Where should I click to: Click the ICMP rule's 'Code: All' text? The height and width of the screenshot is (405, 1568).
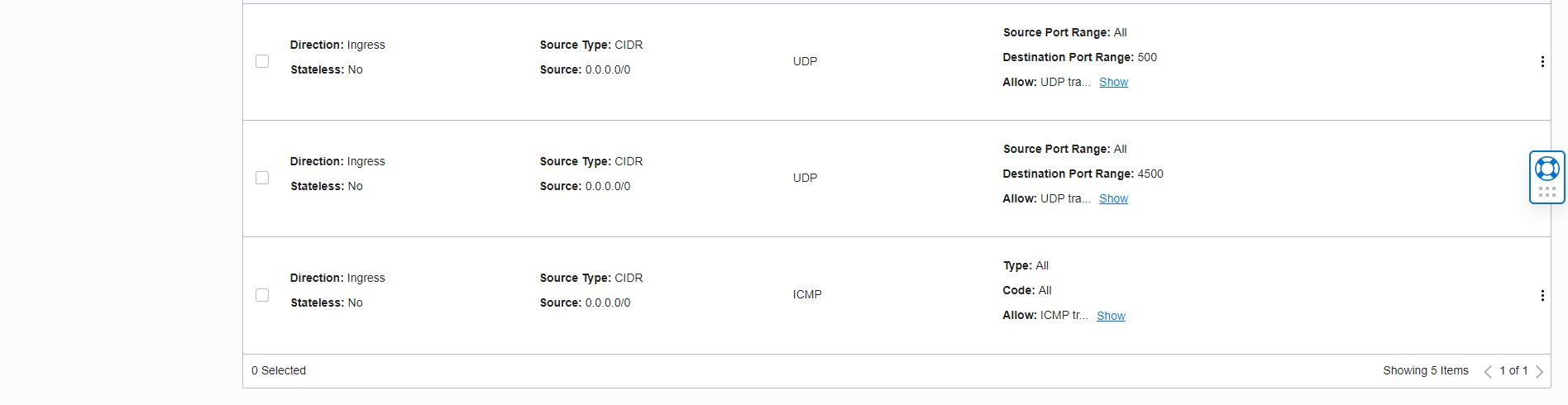(1027, 291)
